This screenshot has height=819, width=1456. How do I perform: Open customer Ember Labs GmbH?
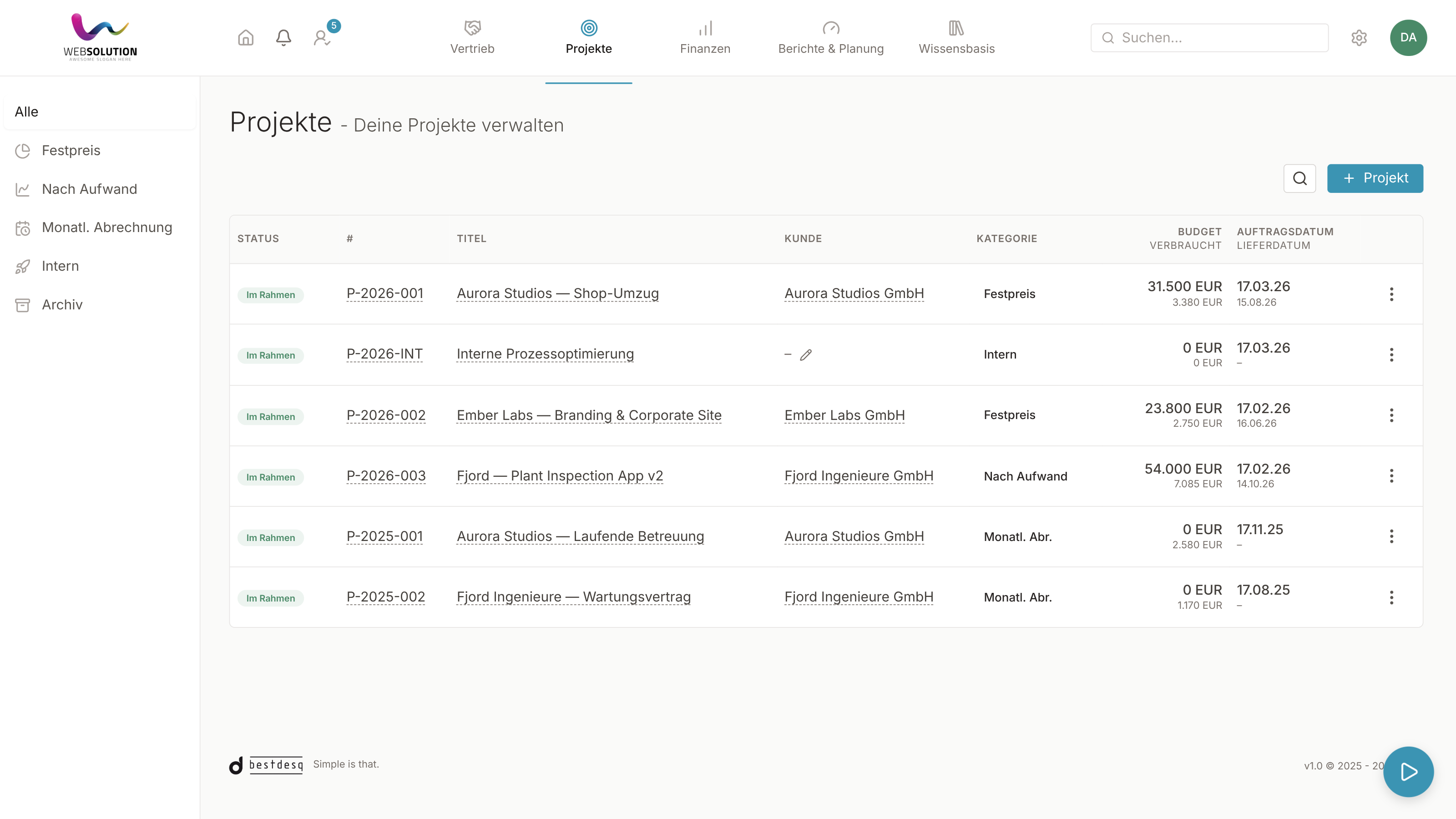point(844,415)
